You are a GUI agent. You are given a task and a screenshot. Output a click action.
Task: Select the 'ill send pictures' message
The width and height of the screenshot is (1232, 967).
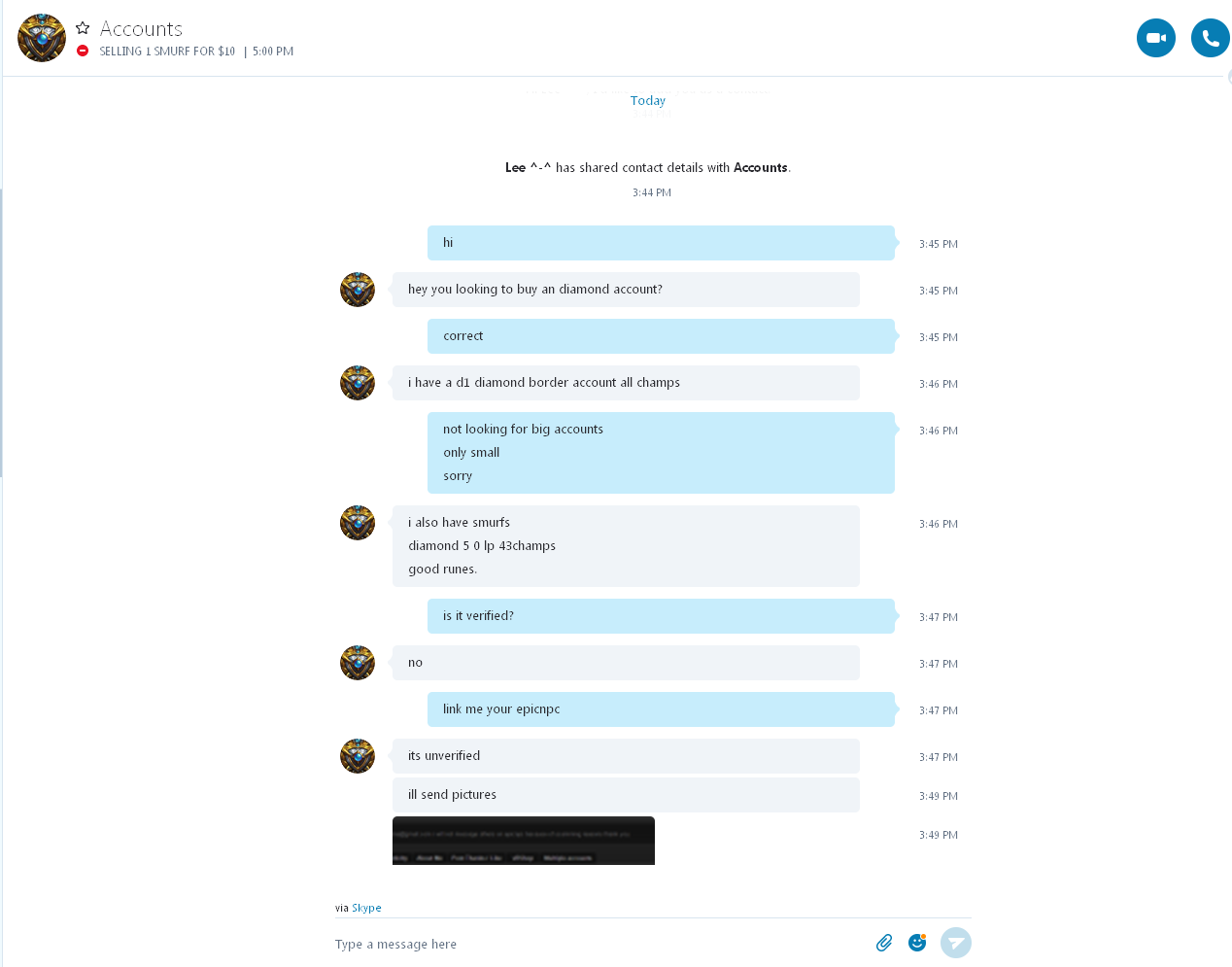pos(626,795)
